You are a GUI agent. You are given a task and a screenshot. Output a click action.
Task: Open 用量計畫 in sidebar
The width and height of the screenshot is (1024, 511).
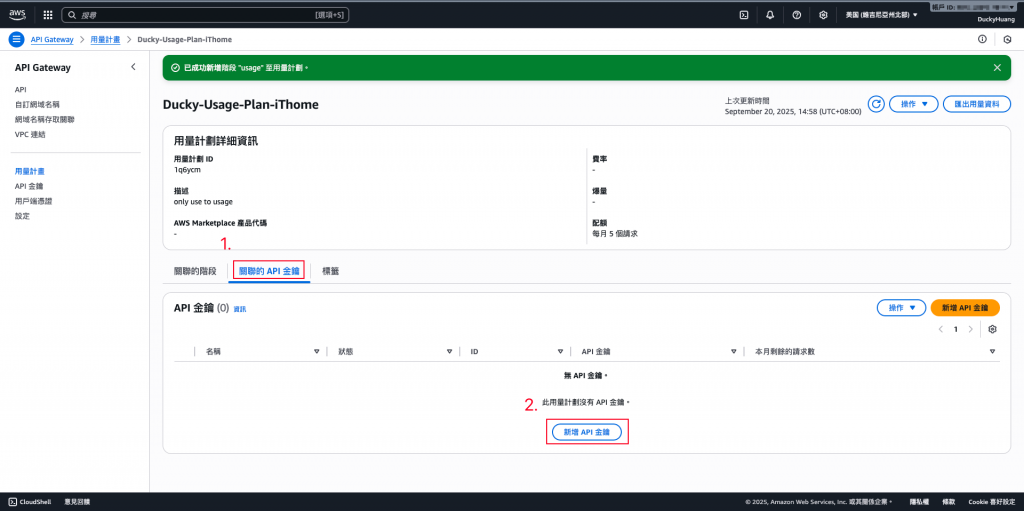click(x=29, y=171)
